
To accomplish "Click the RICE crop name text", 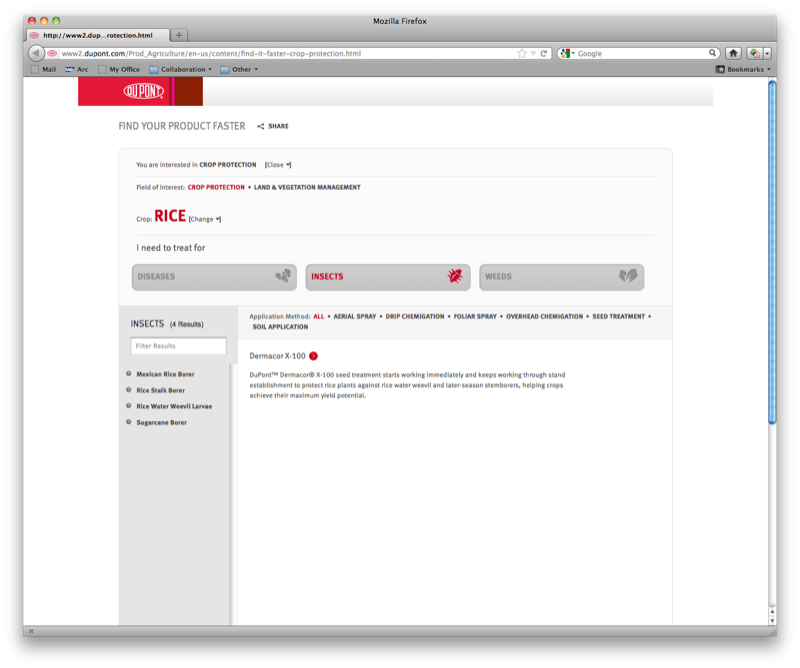I will coord(170,216).
